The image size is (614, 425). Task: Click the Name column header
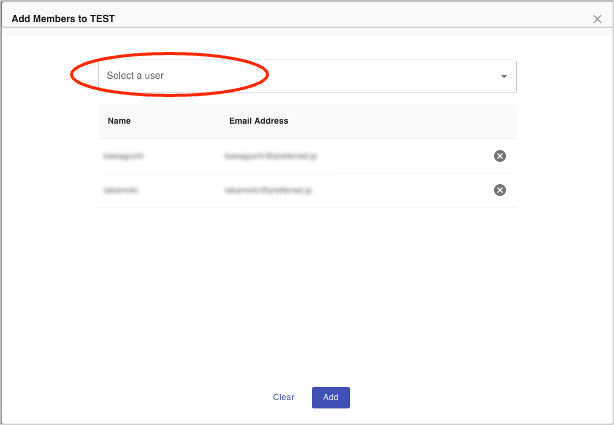(x=119, y=121)
